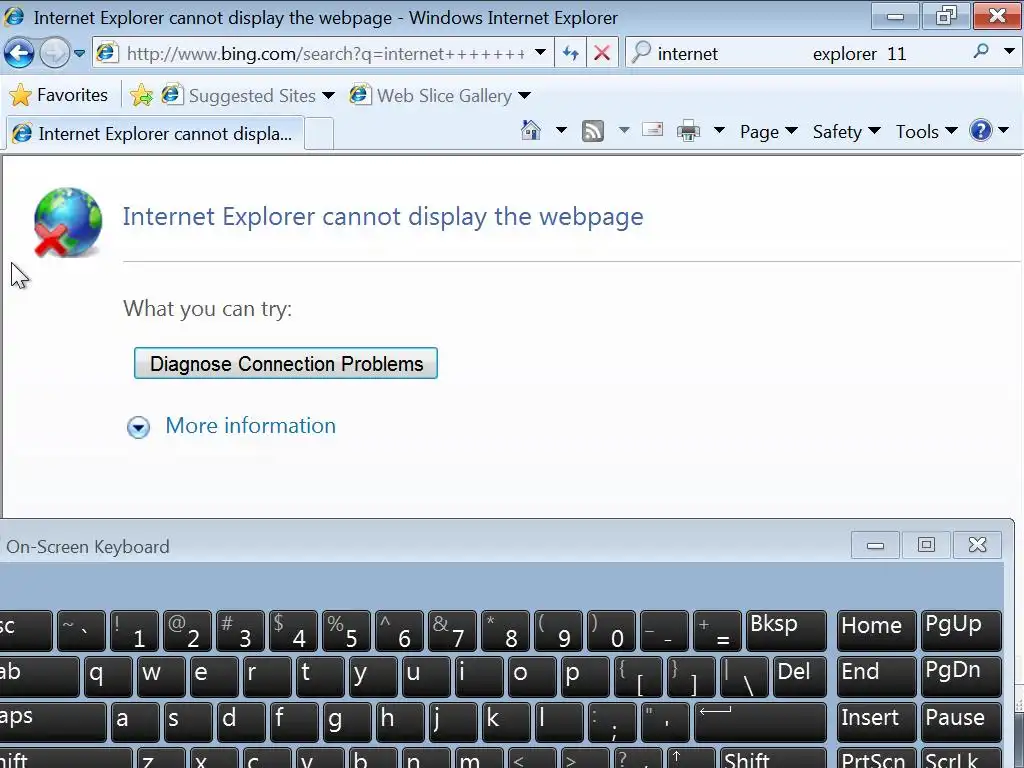Viewport: 1024px width, 768px height.
Task: Open the Safety menu
Action: coord(846,132)
